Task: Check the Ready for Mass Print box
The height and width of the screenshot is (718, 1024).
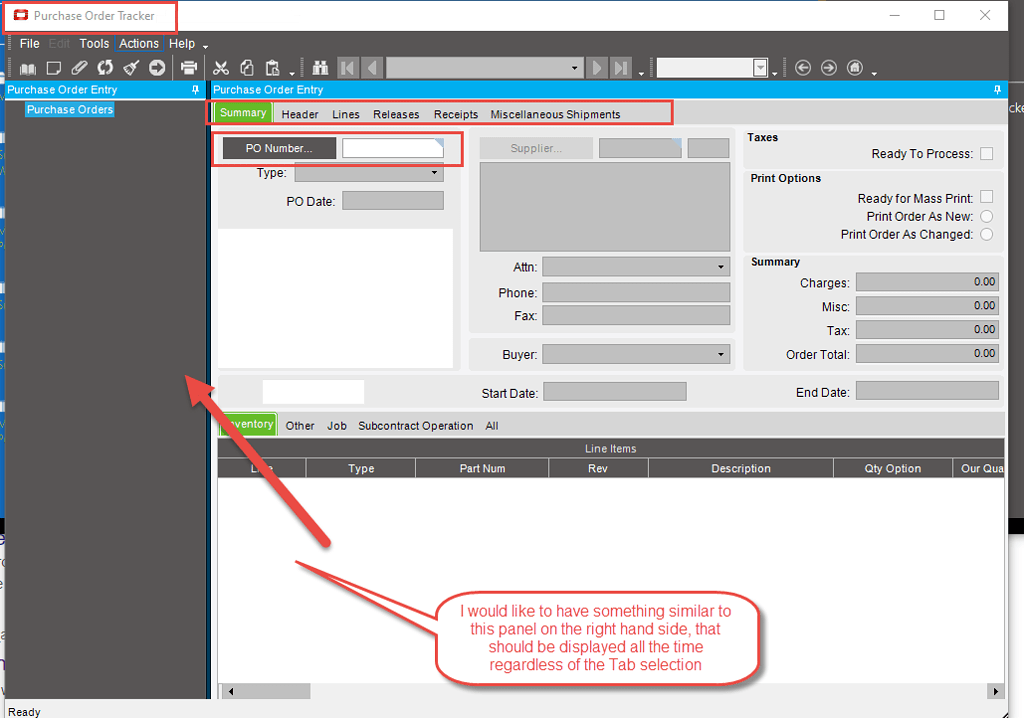Action: (987, 197)
